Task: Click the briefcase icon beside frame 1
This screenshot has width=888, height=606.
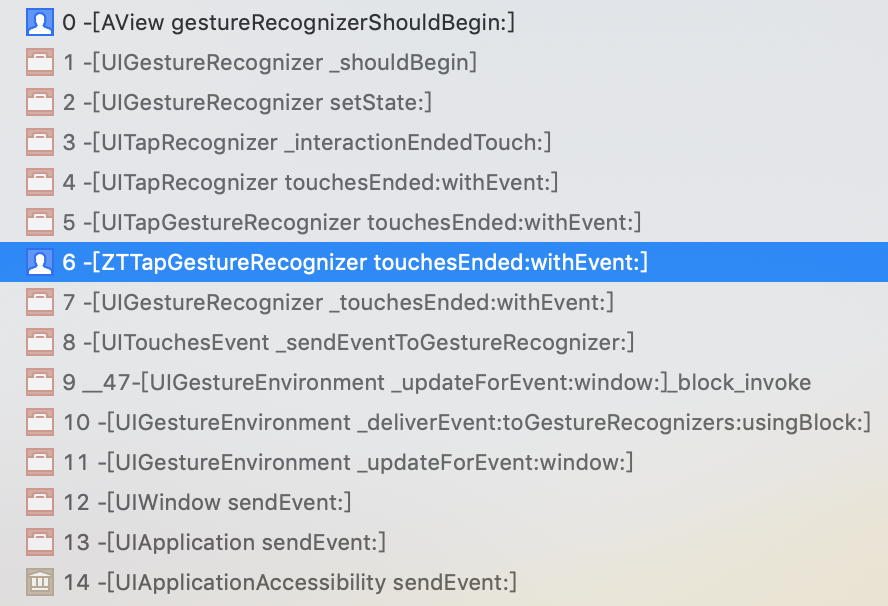Action: click(x=40, y=62)
